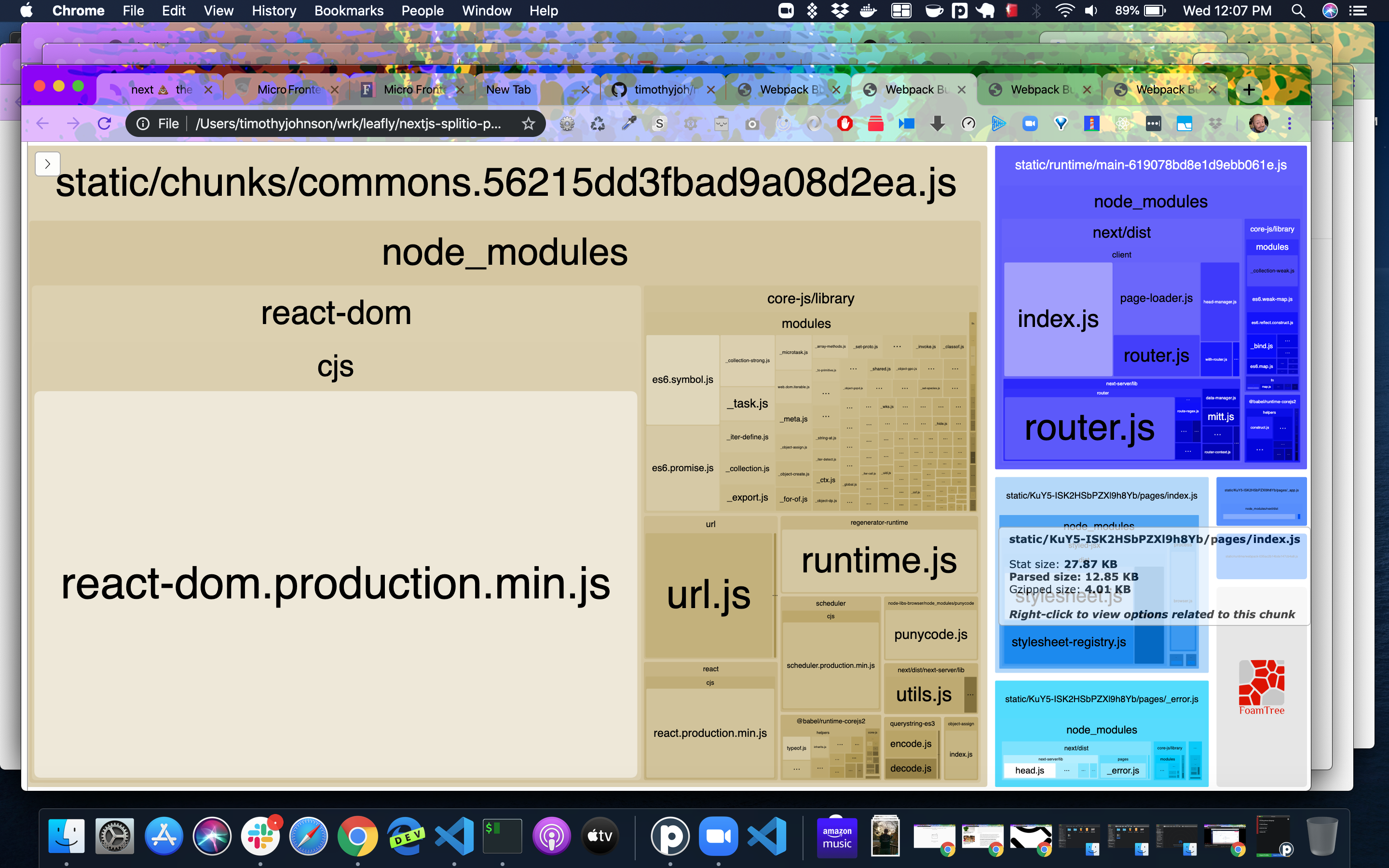
Task: Click the camera screenshot extension icon
Action: pyautogui.click(x=752, y=123)
